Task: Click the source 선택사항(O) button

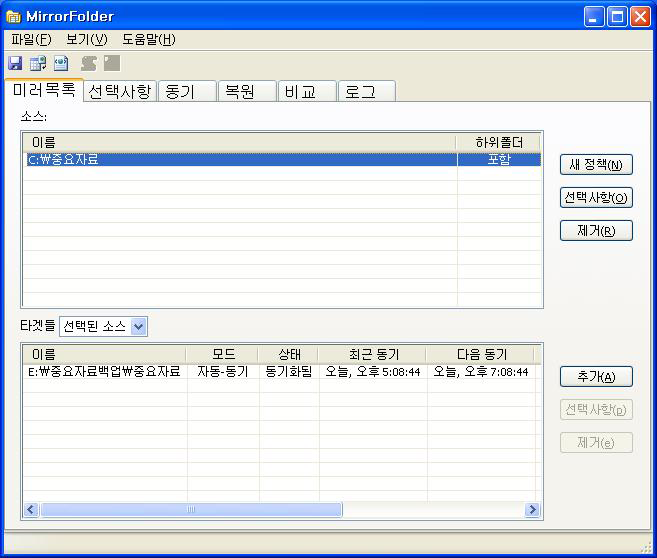Action: (x=596, y=197)
